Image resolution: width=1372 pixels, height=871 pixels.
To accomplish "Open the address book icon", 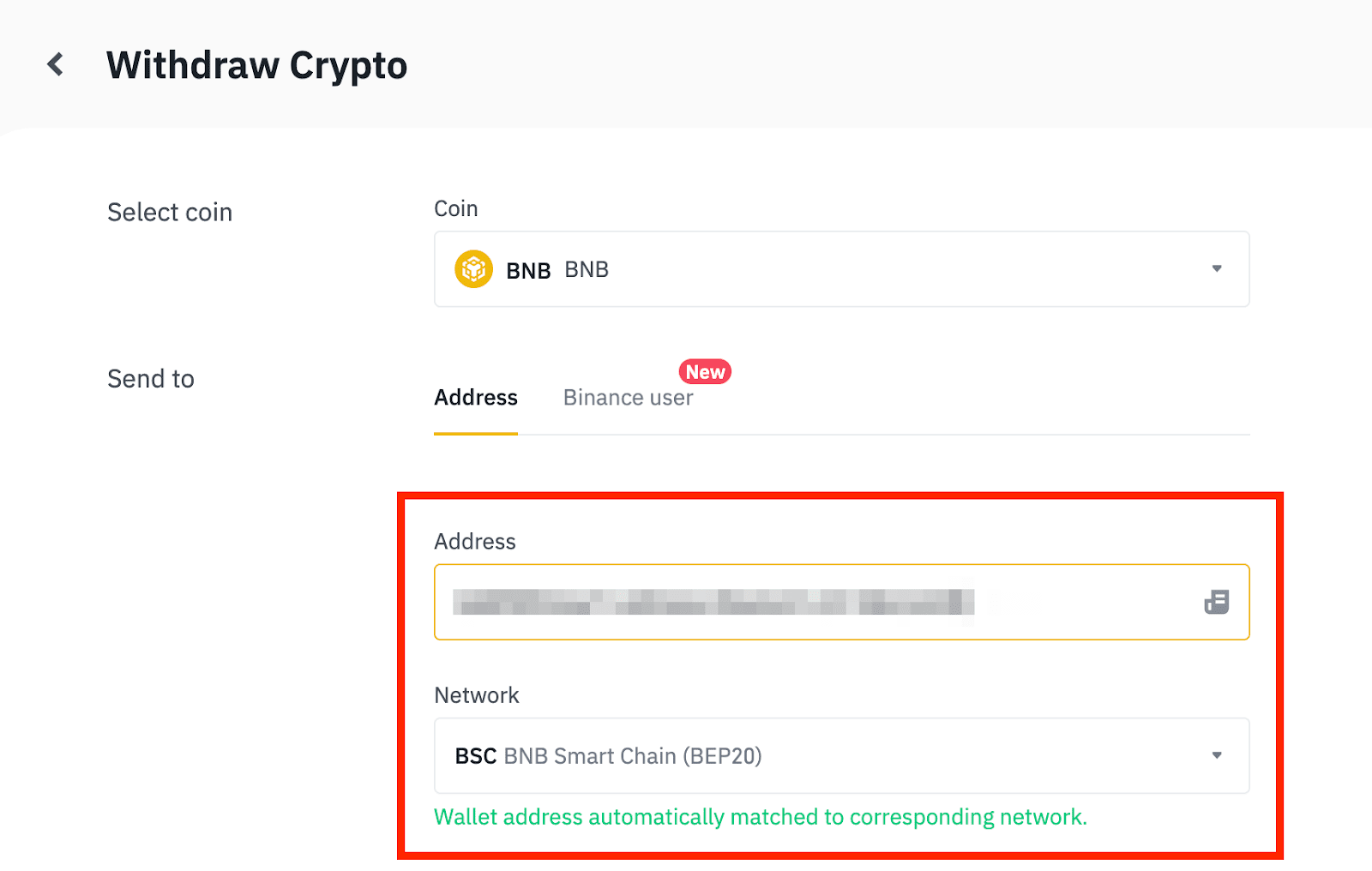I will click(x=1216, y=602).
